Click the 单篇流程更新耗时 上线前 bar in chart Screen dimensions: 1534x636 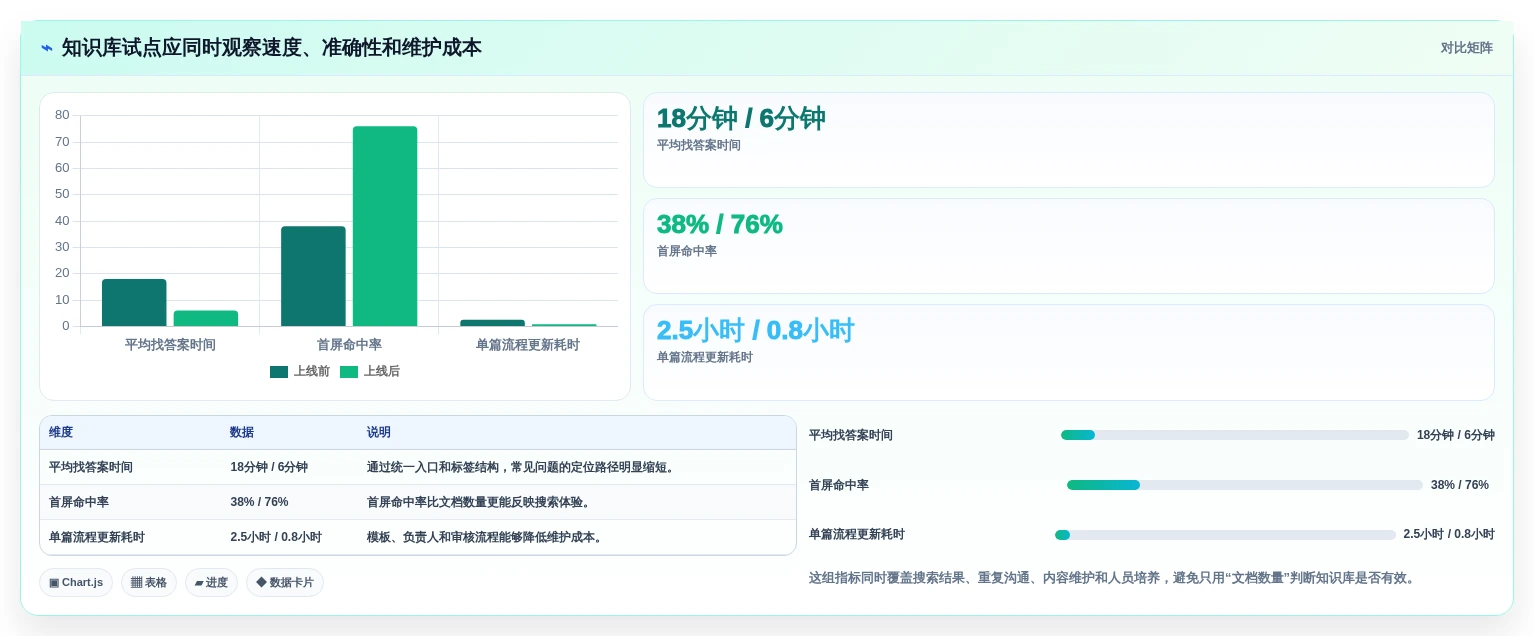(x=492, y=323)
